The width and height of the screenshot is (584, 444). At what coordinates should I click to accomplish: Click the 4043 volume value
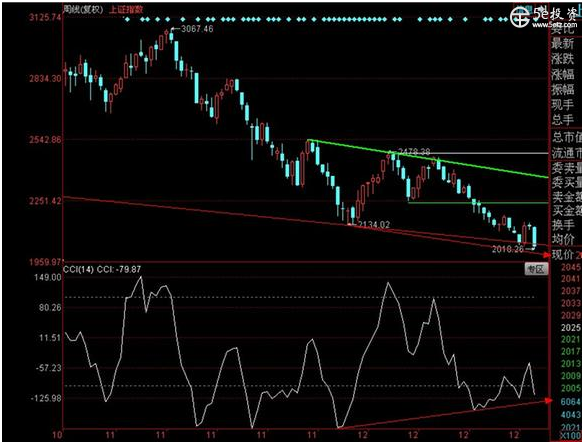(x=571, y=415)
